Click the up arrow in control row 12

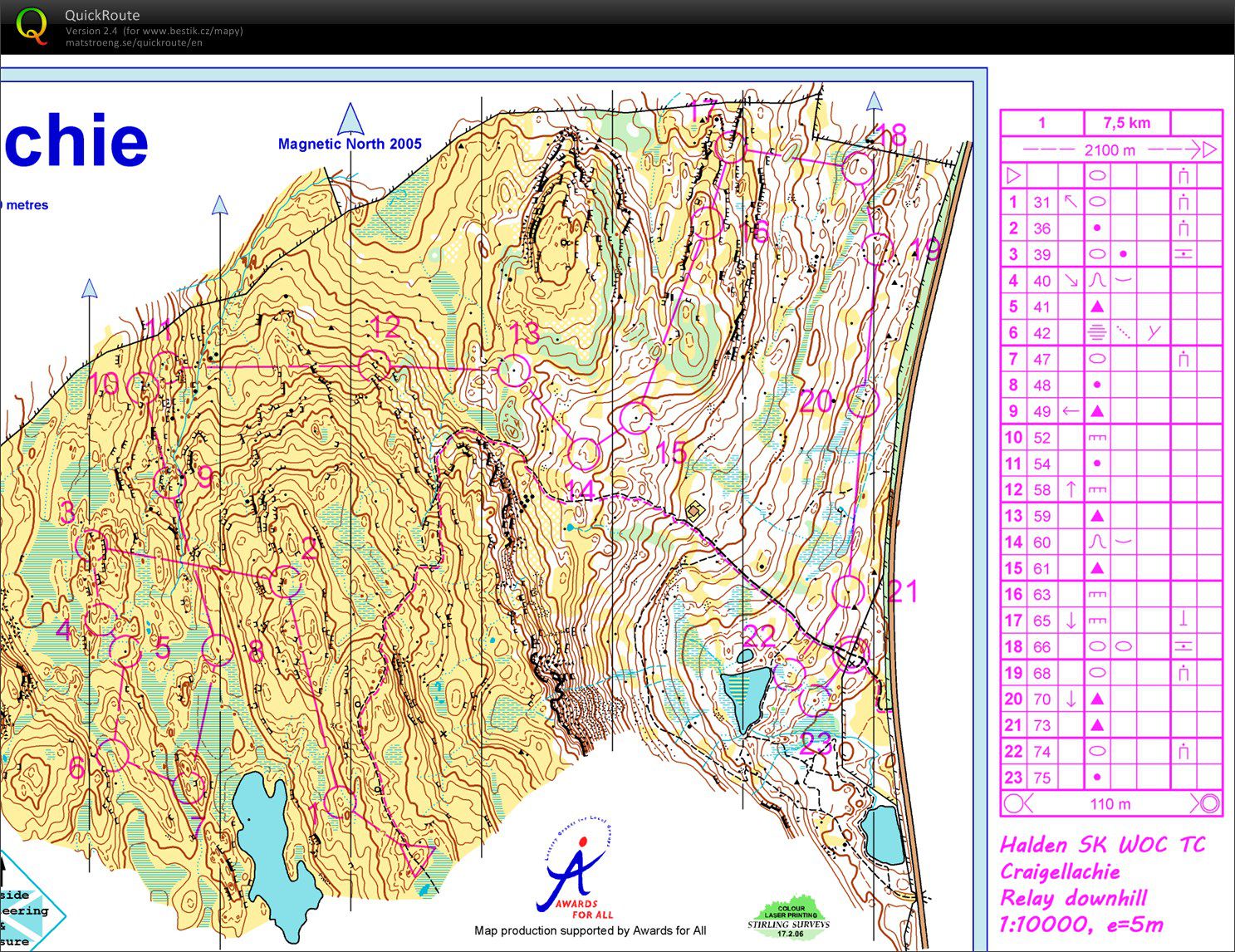[1071, 489]
